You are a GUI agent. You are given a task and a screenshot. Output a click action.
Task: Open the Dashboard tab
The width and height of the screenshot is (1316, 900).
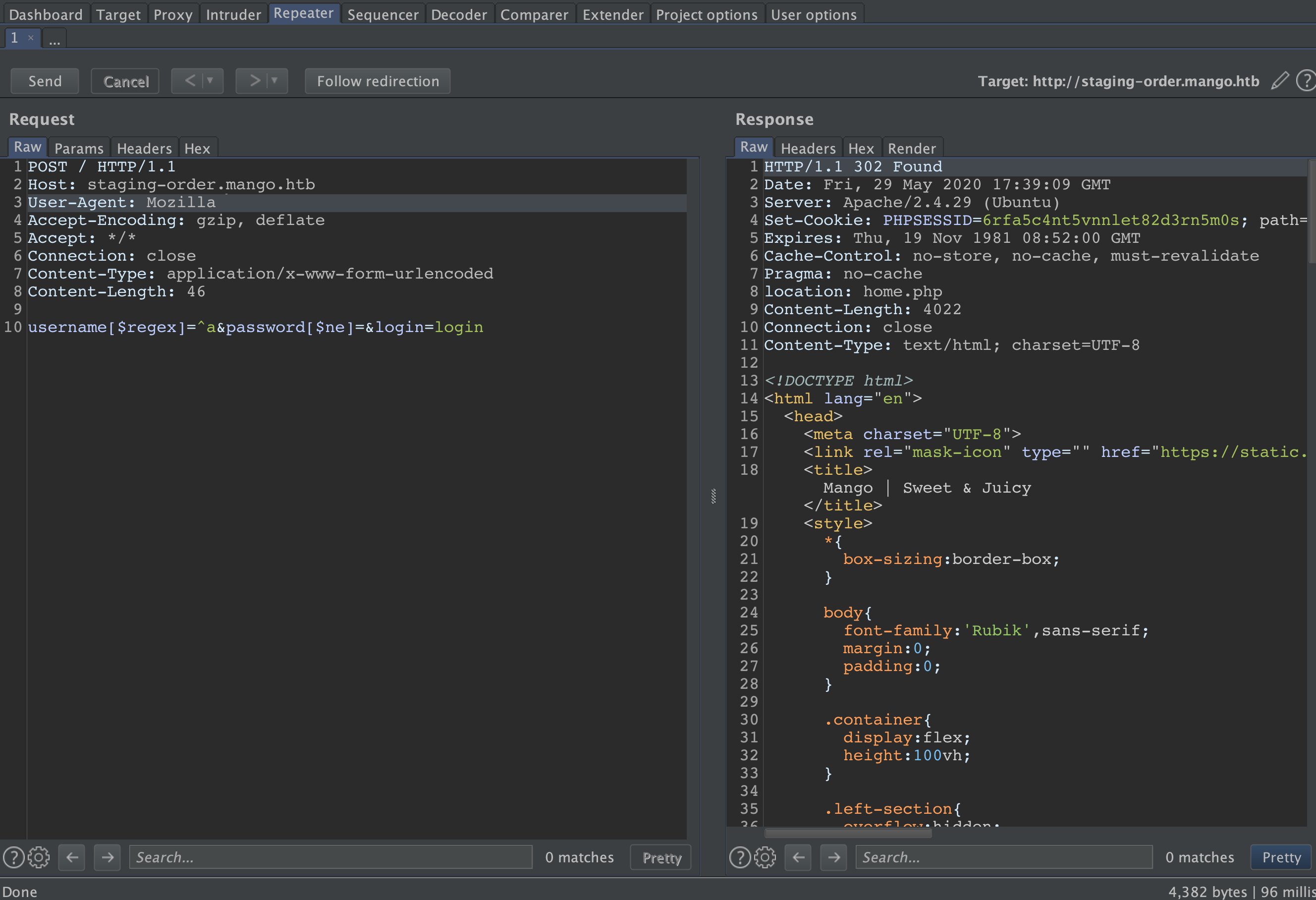[46, 14]
